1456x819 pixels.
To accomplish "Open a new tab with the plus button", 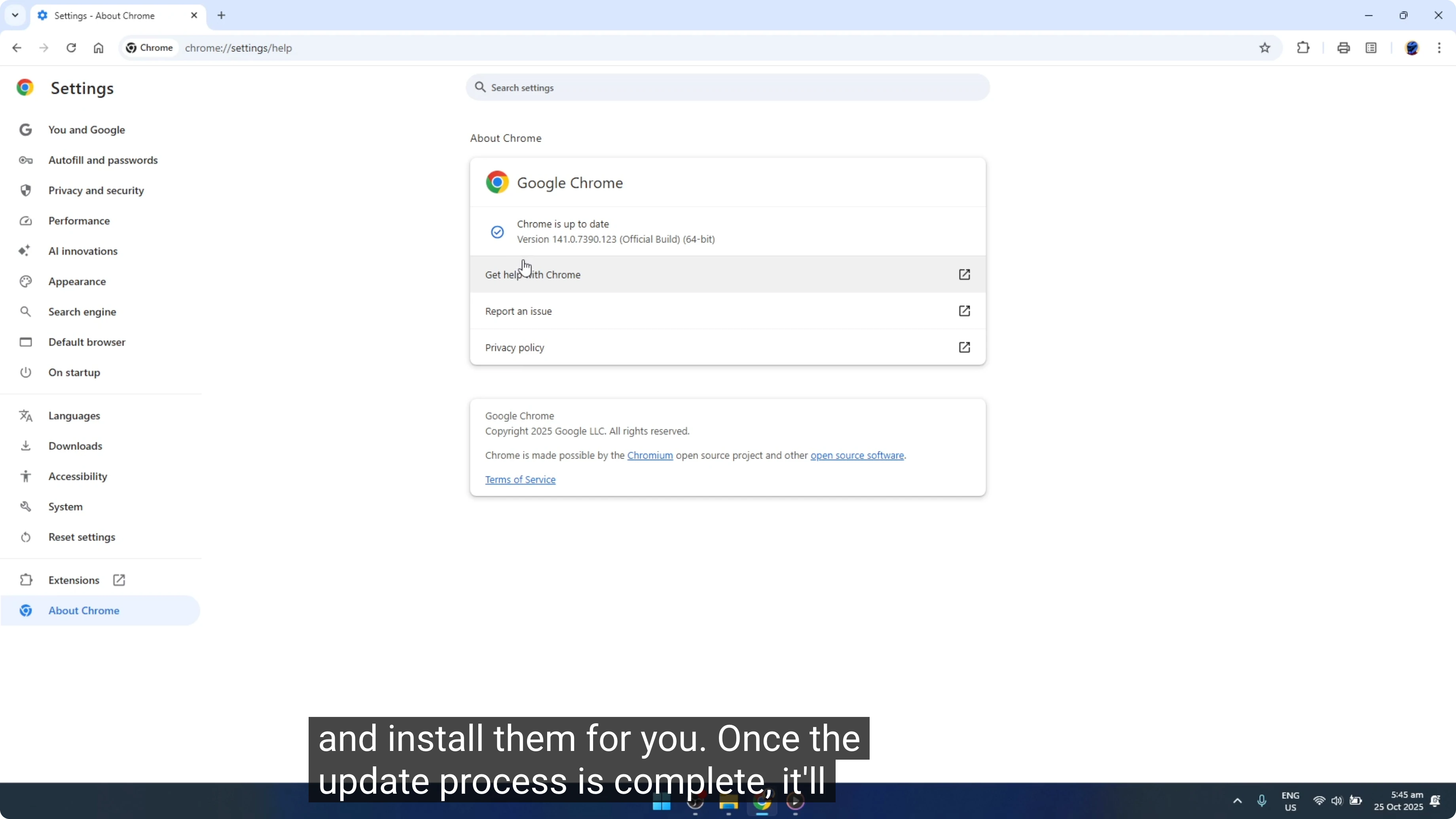I will [x=221, y=15].
